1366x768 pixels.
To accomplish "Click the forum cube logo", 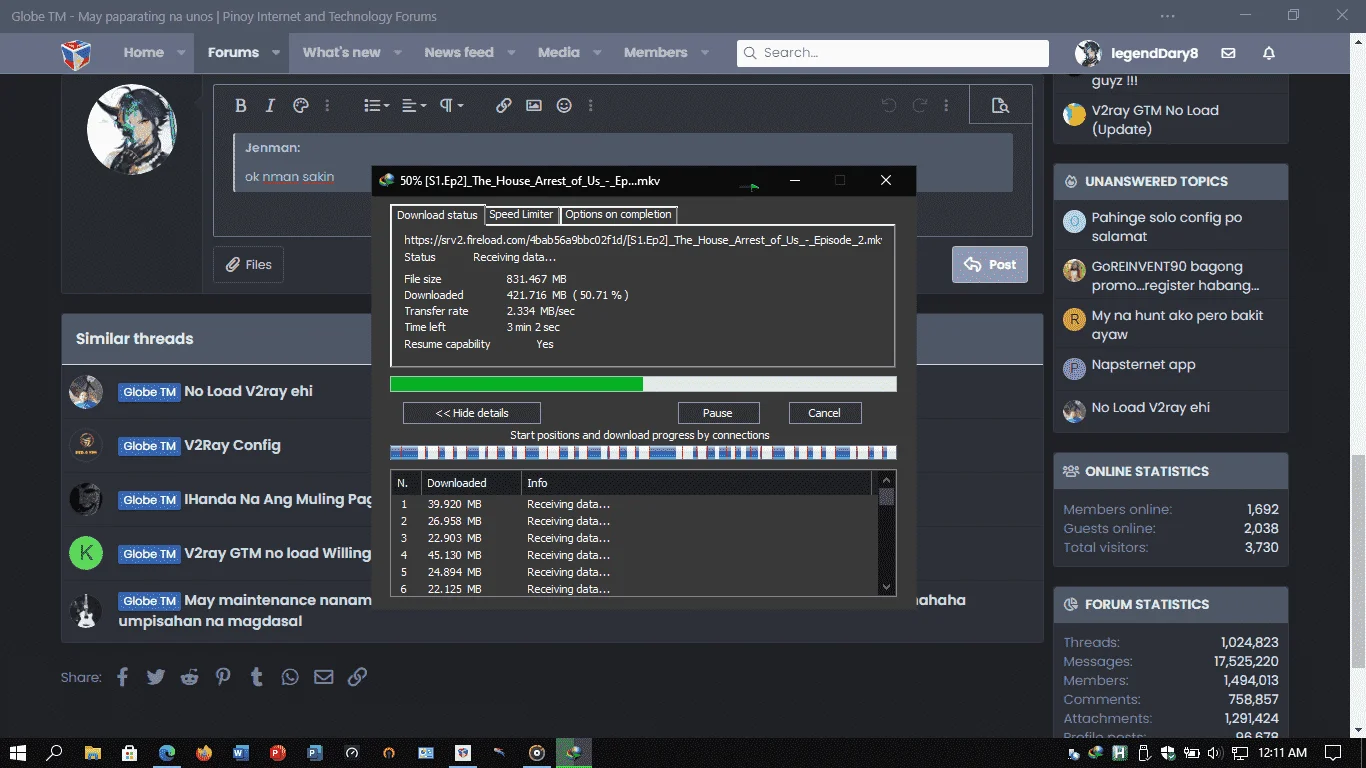I will [x=76, y=53].
